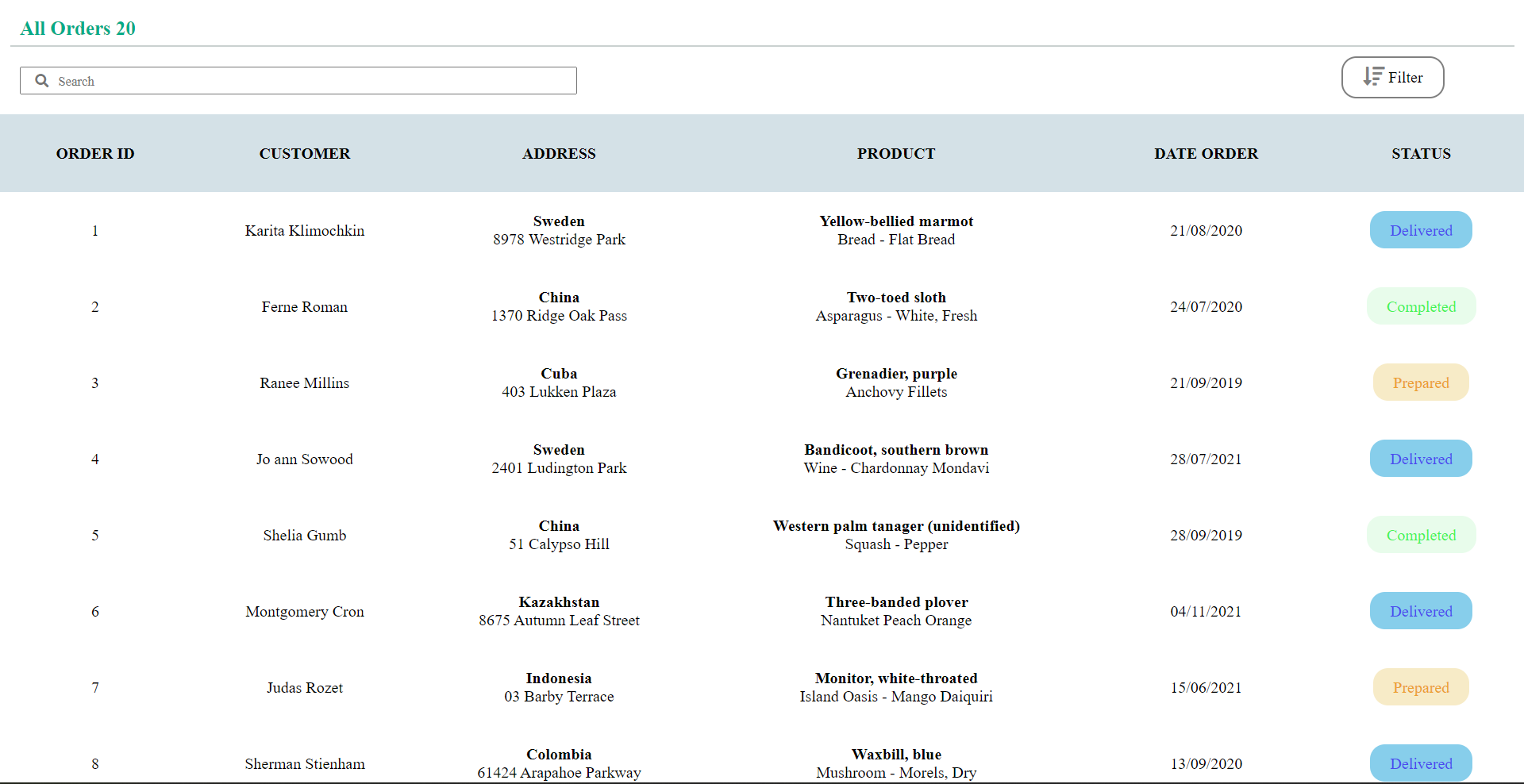Viewport: 1524px width, 784px height.
Task: Click Delivered status for Sherman Stienham
Action: click(x=1421, y=763)
